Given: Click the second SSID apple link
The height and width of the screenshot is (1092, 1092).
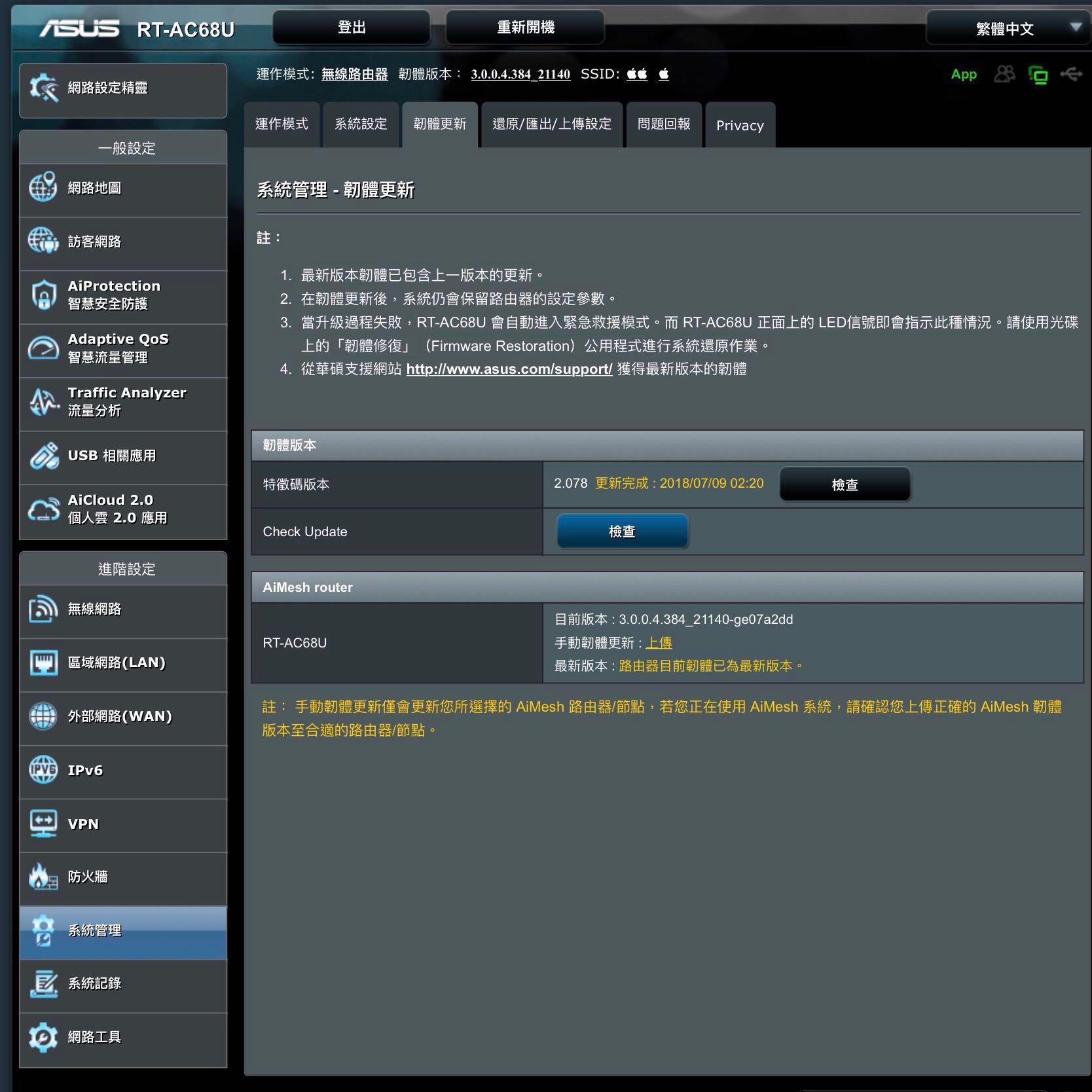Looking at the screenshot, I should click(x=664, y=74).
